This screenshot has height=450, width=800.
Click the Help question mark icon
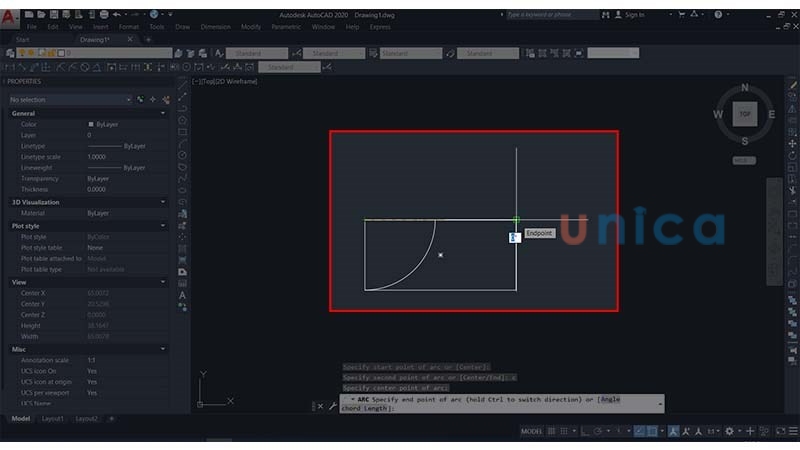[716, 15]
